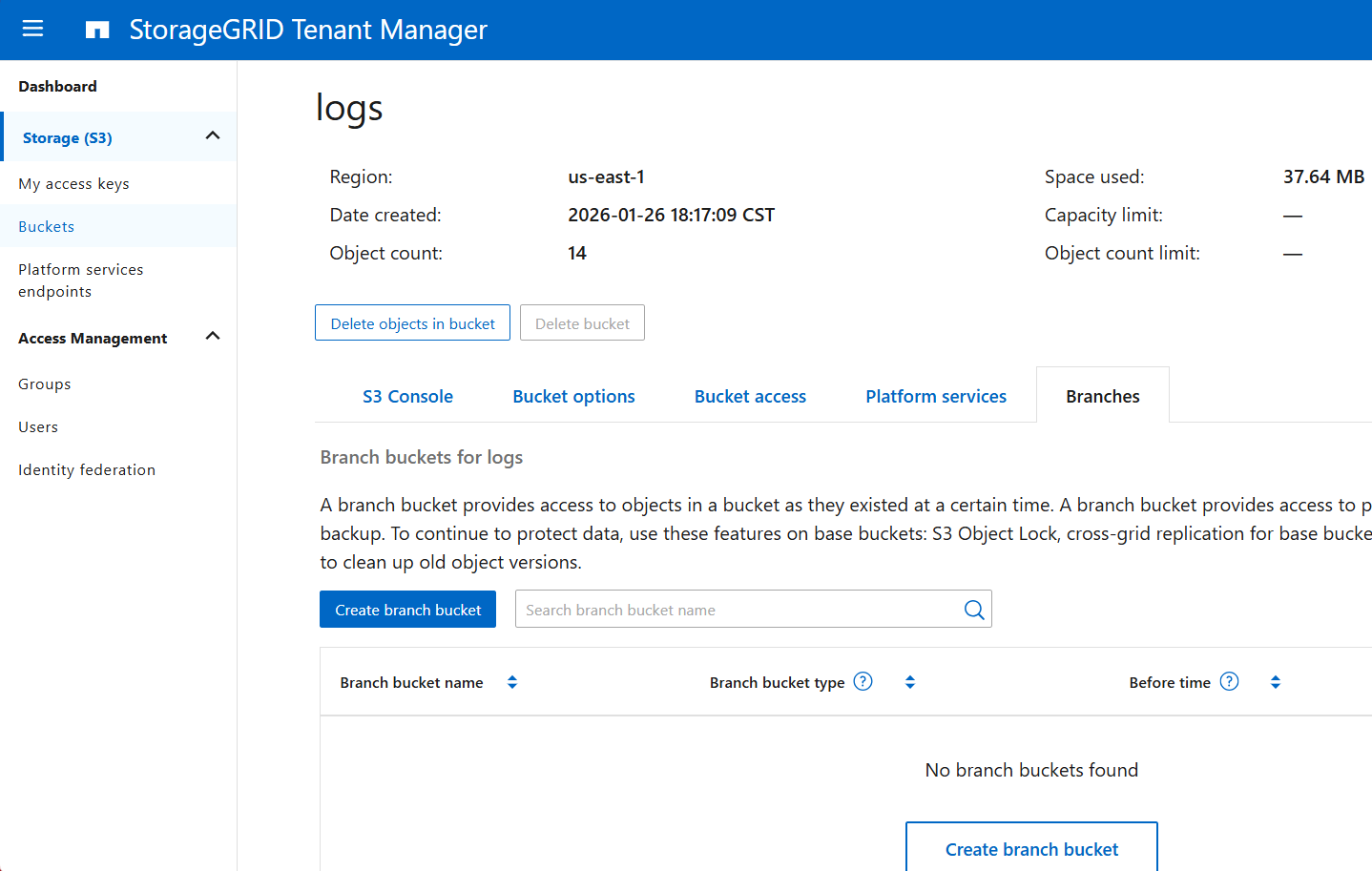Open the hamburger navigation menu
Viewport: 1372px width, 871px height.
(32, 29)
